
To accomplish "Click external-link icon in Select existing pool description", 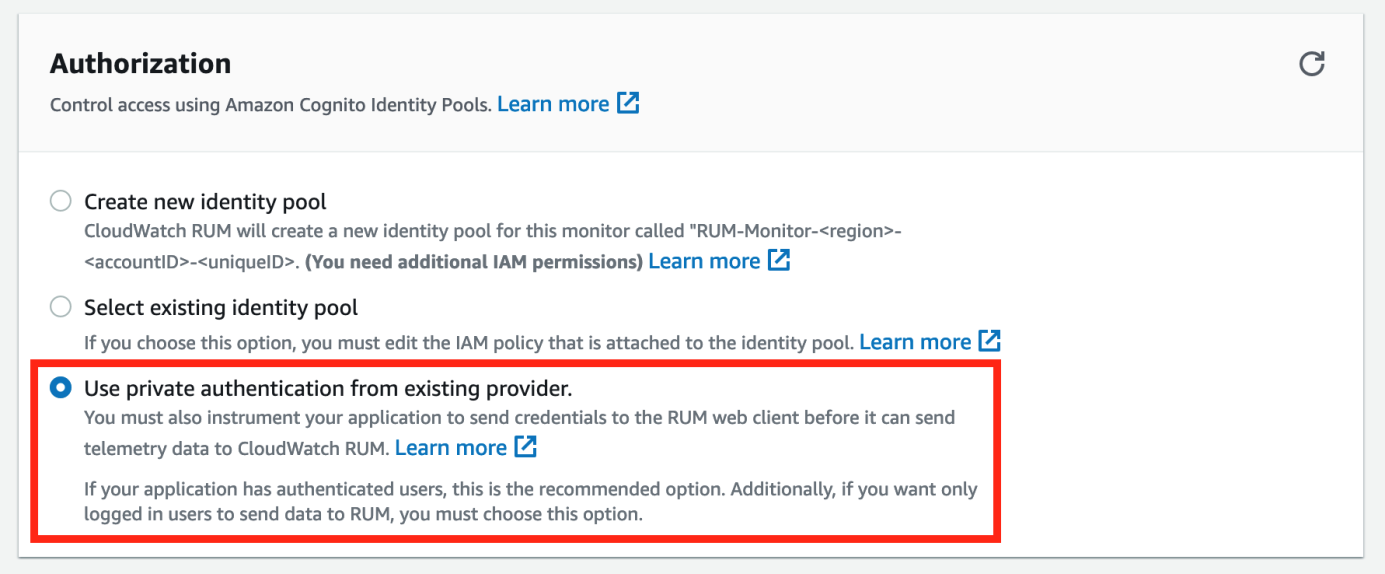I will pos(989,341).
